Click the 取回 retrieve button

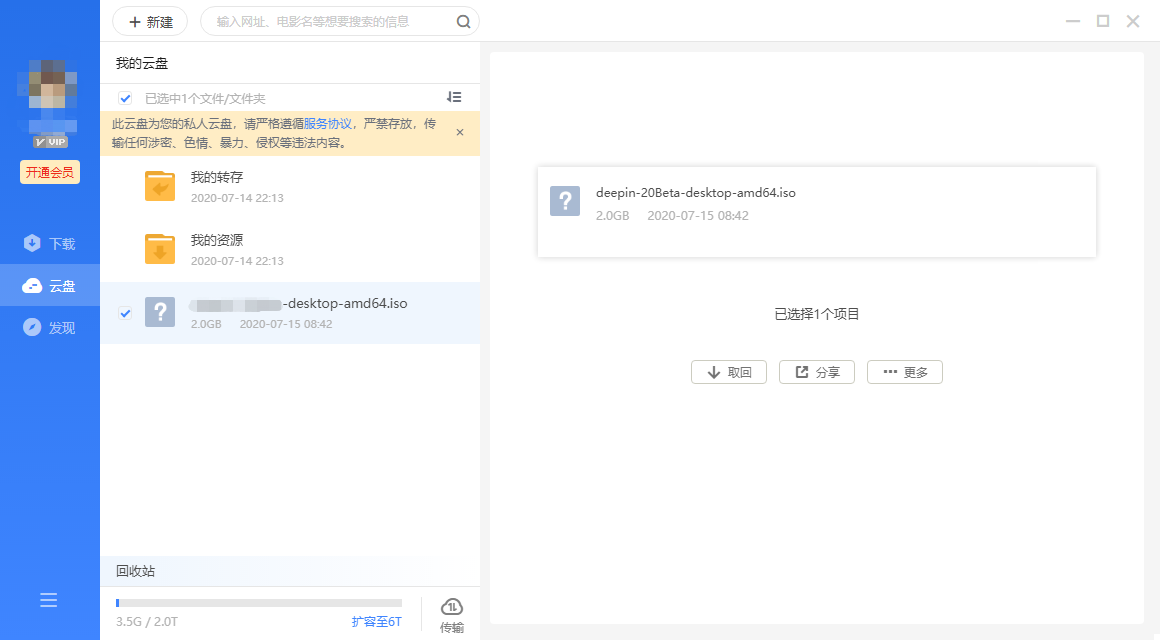[728, 372]
